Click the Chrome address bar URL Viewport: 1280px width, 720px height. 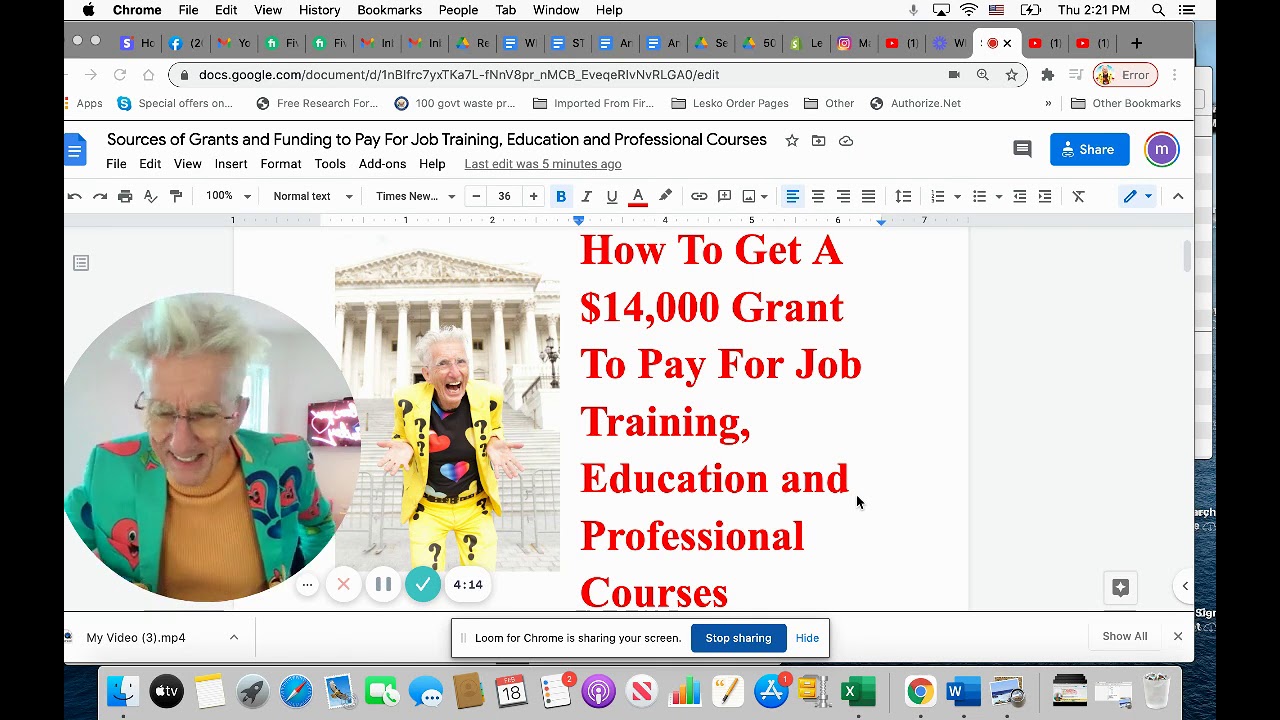[x=459, y=75]
